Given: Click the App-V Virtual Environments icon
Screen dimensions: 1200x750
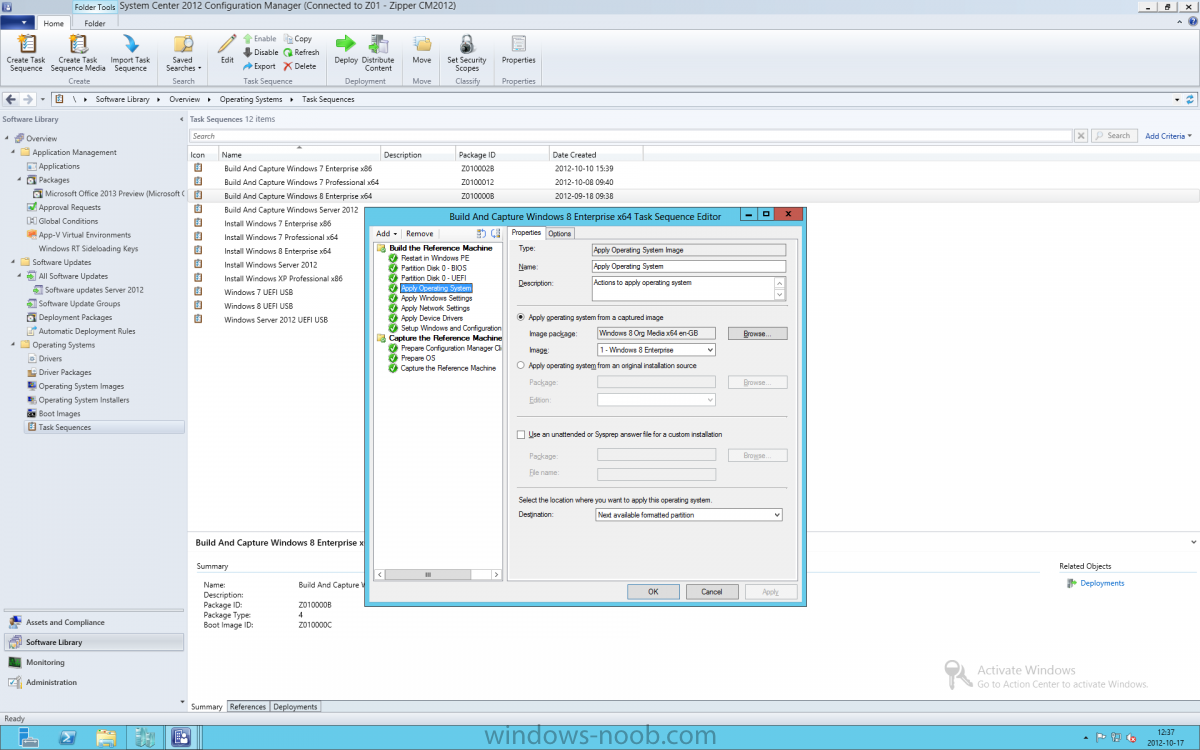Looking at the screenshot, I should point(33,235).
